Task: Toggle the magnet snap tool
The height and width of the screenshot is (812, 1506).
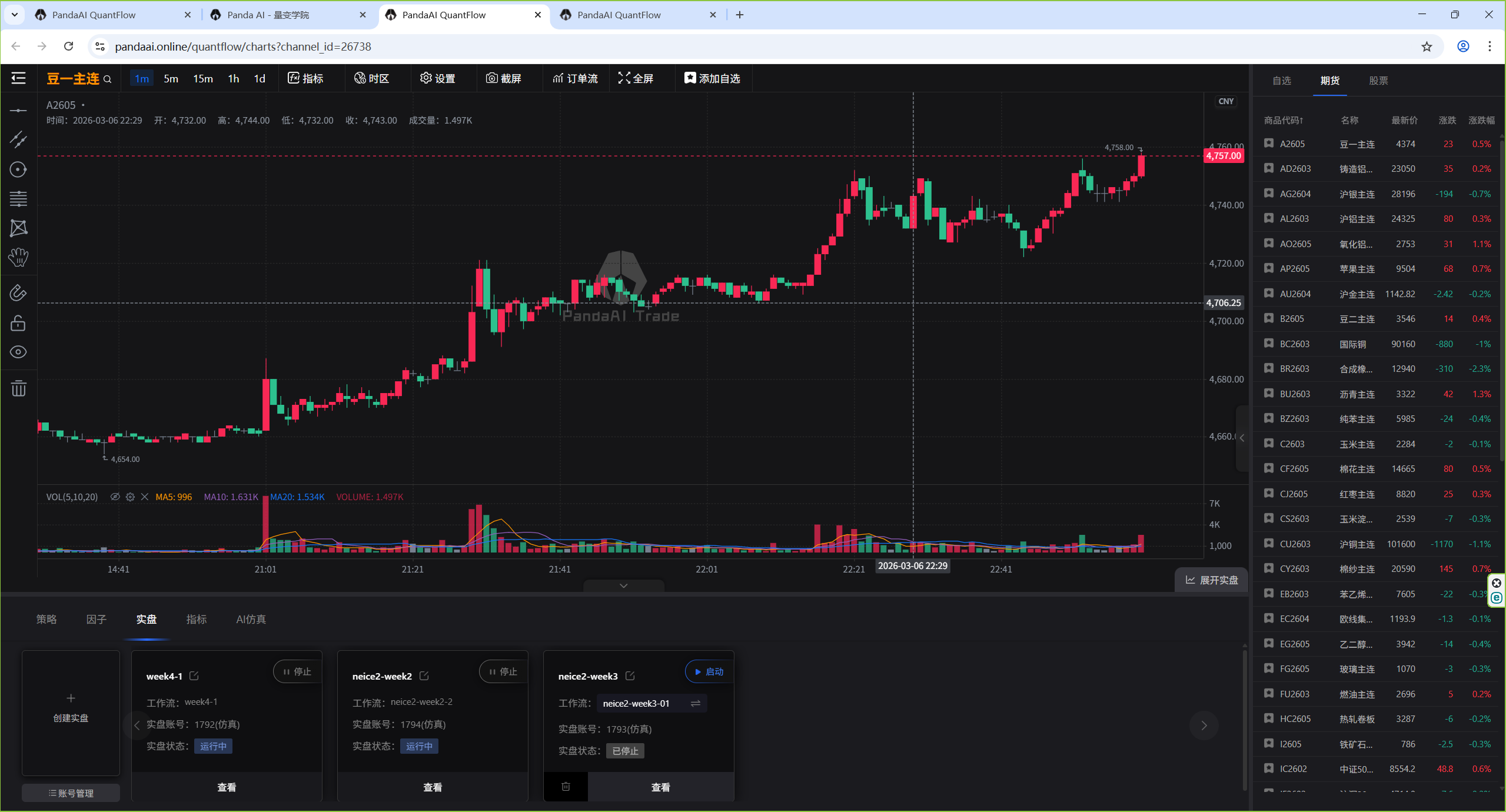Action: 18,293
